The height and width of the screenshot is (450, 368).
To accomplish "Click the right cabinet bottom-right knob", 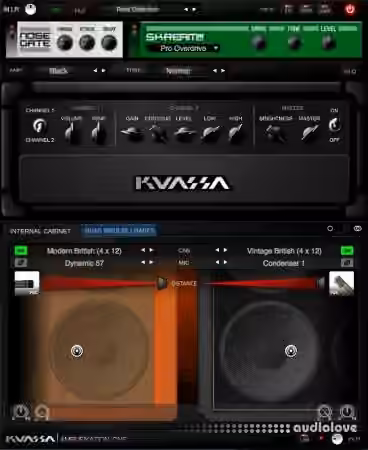I will (347, 412).
